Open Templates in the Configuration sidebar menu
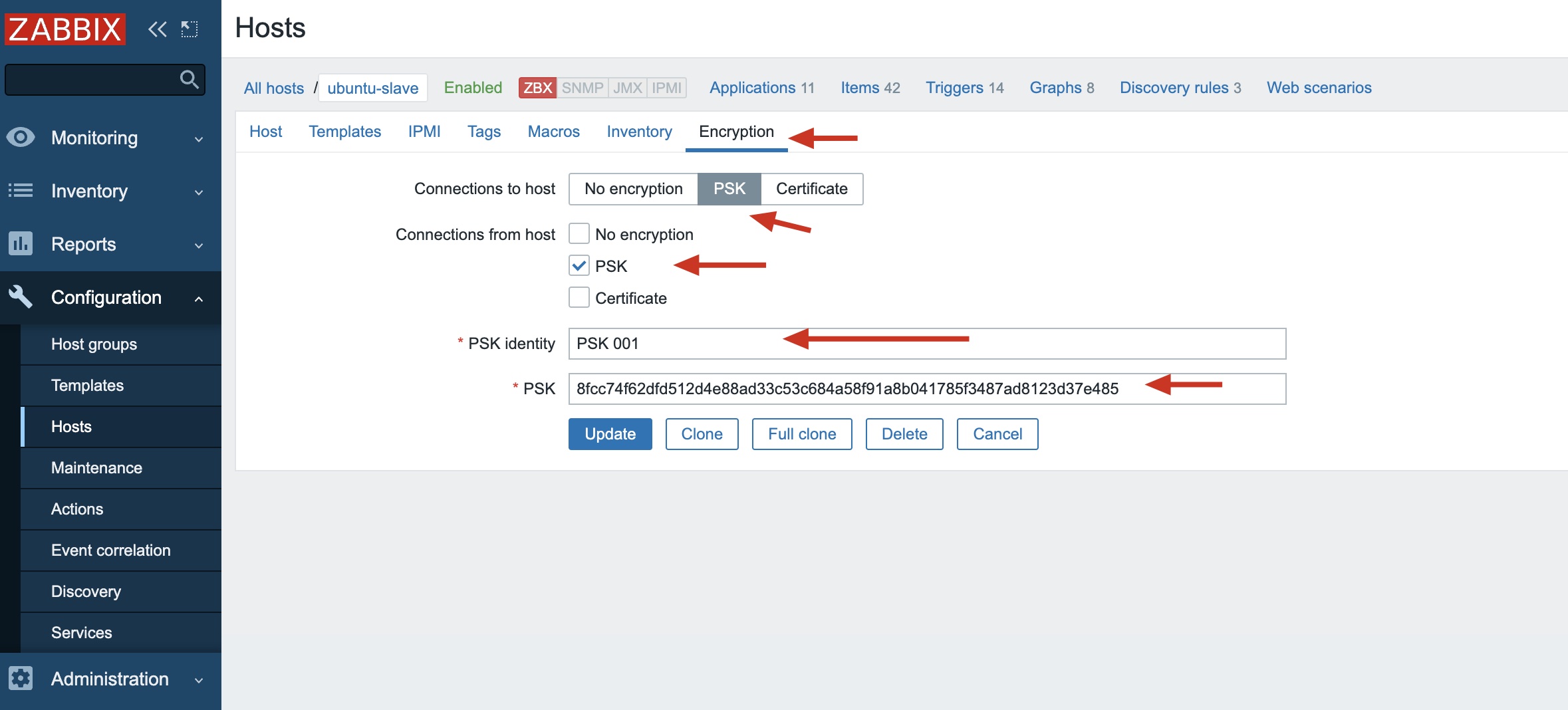 pos(121,386)
